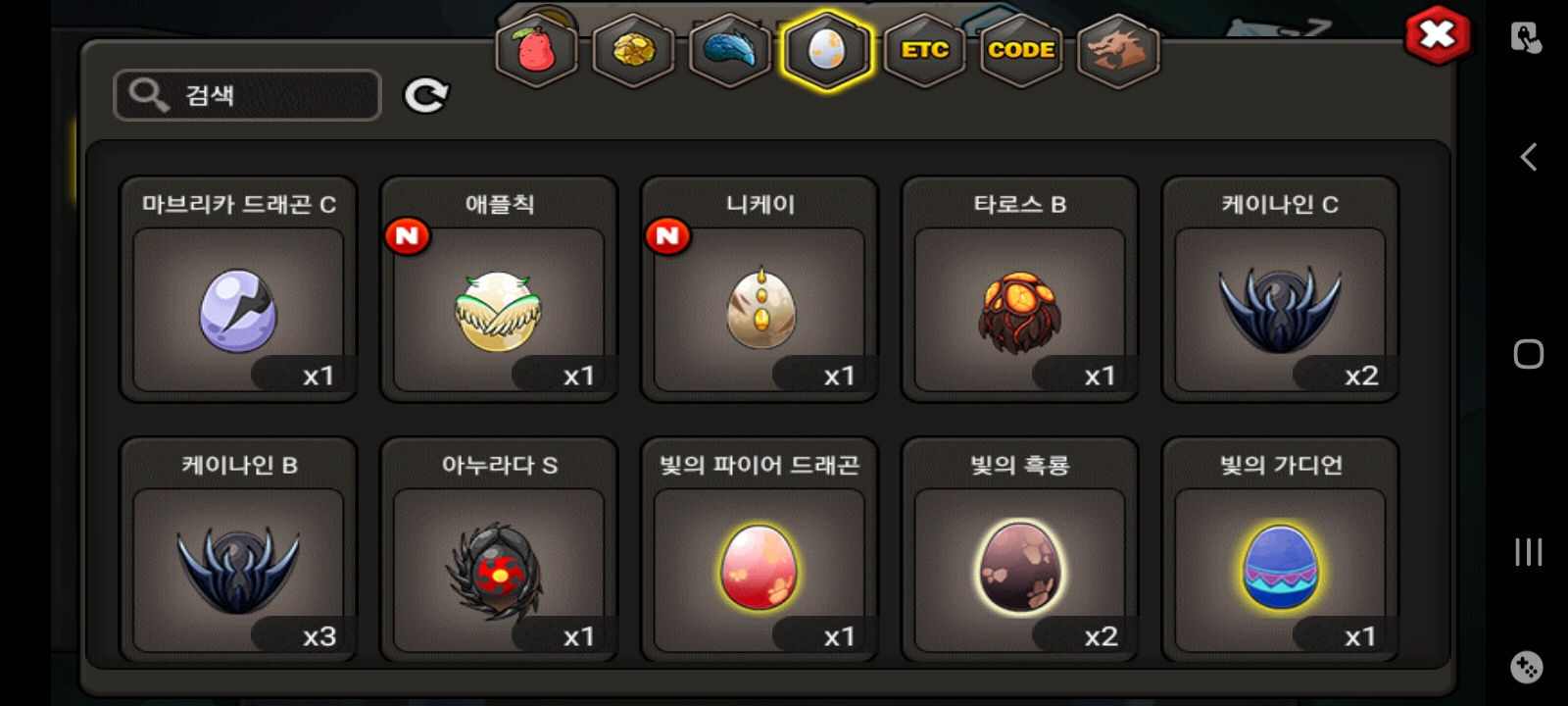Tap the 케이나인 C egg card
This screenshot has width=1568, height=706.
pyautogui.click(x=1281, y=289)
